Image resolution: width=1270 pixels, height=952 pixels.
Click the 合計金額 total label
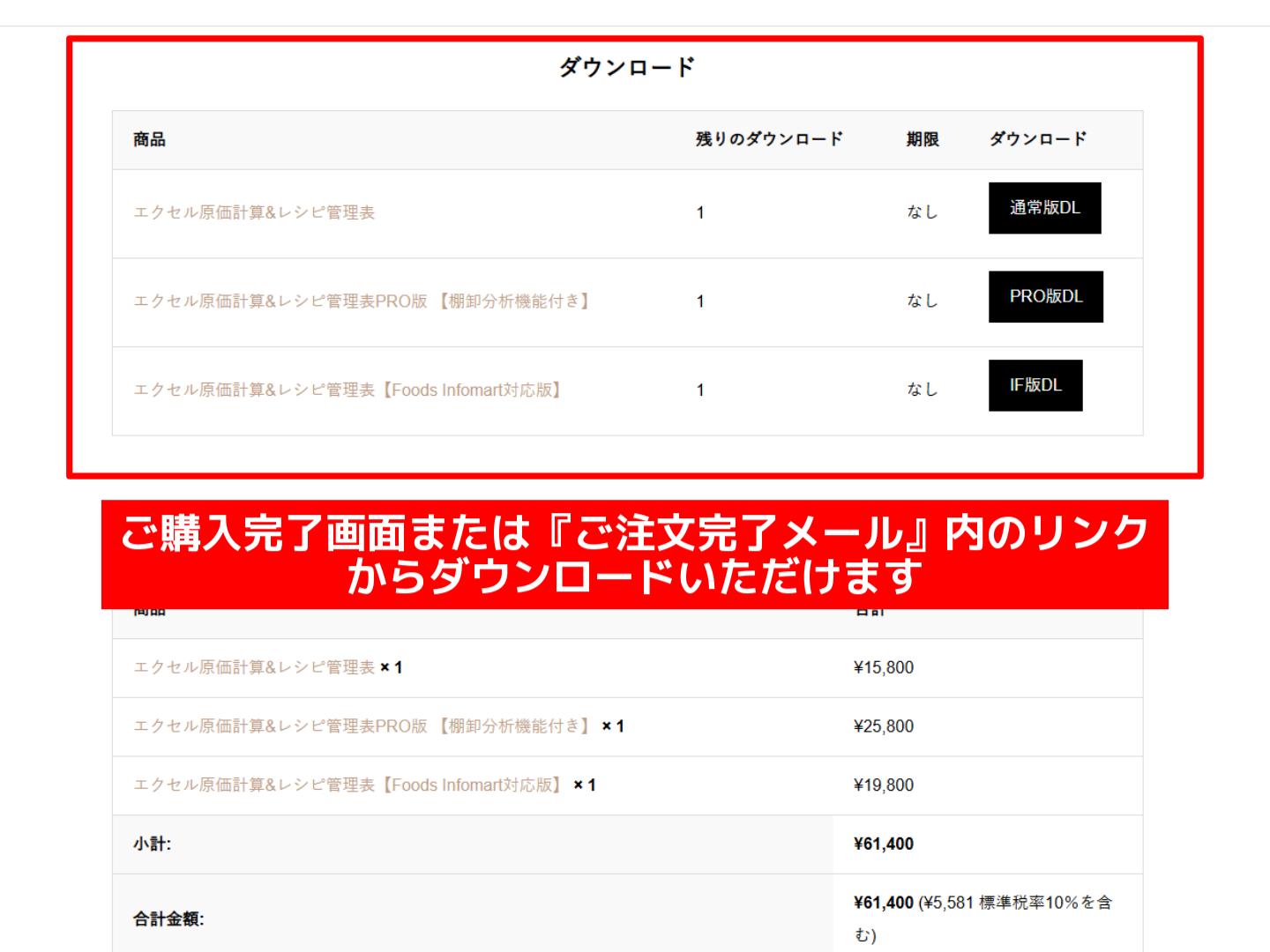(x=168, y=919)
